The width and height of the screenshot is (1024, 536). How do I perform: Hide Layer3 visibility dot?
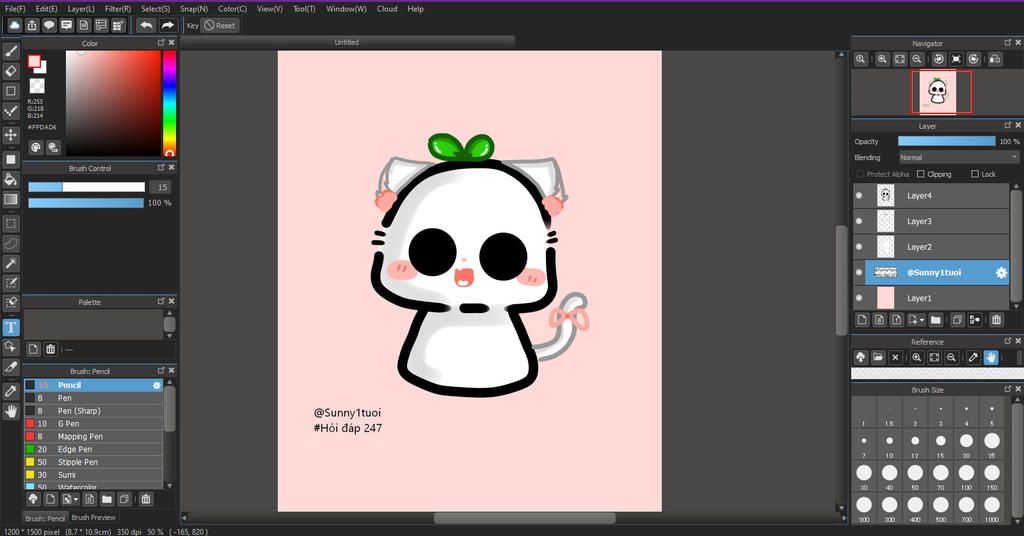coord(859,221)
